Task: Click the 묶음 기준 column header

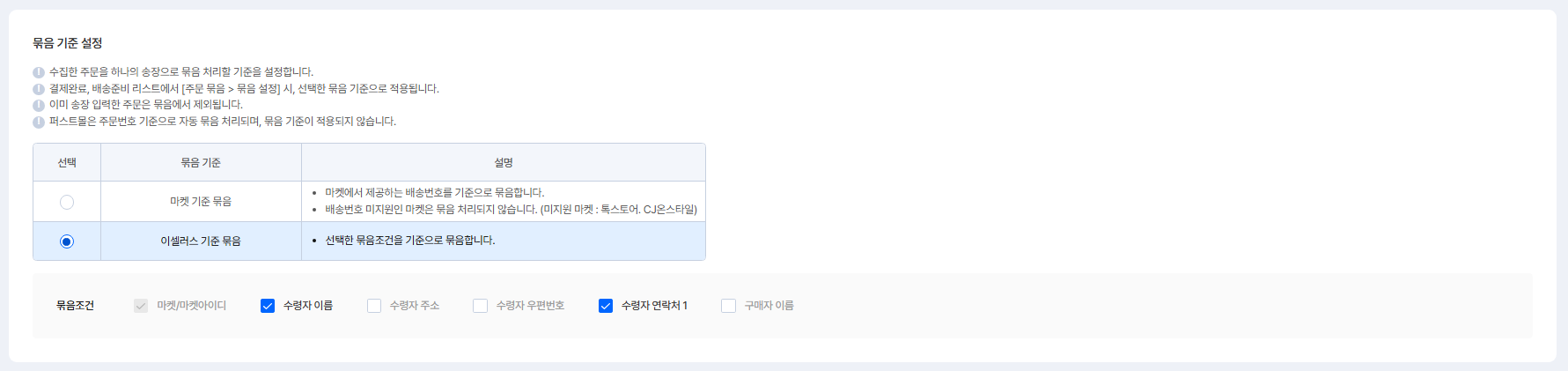Action: (201, 163)
